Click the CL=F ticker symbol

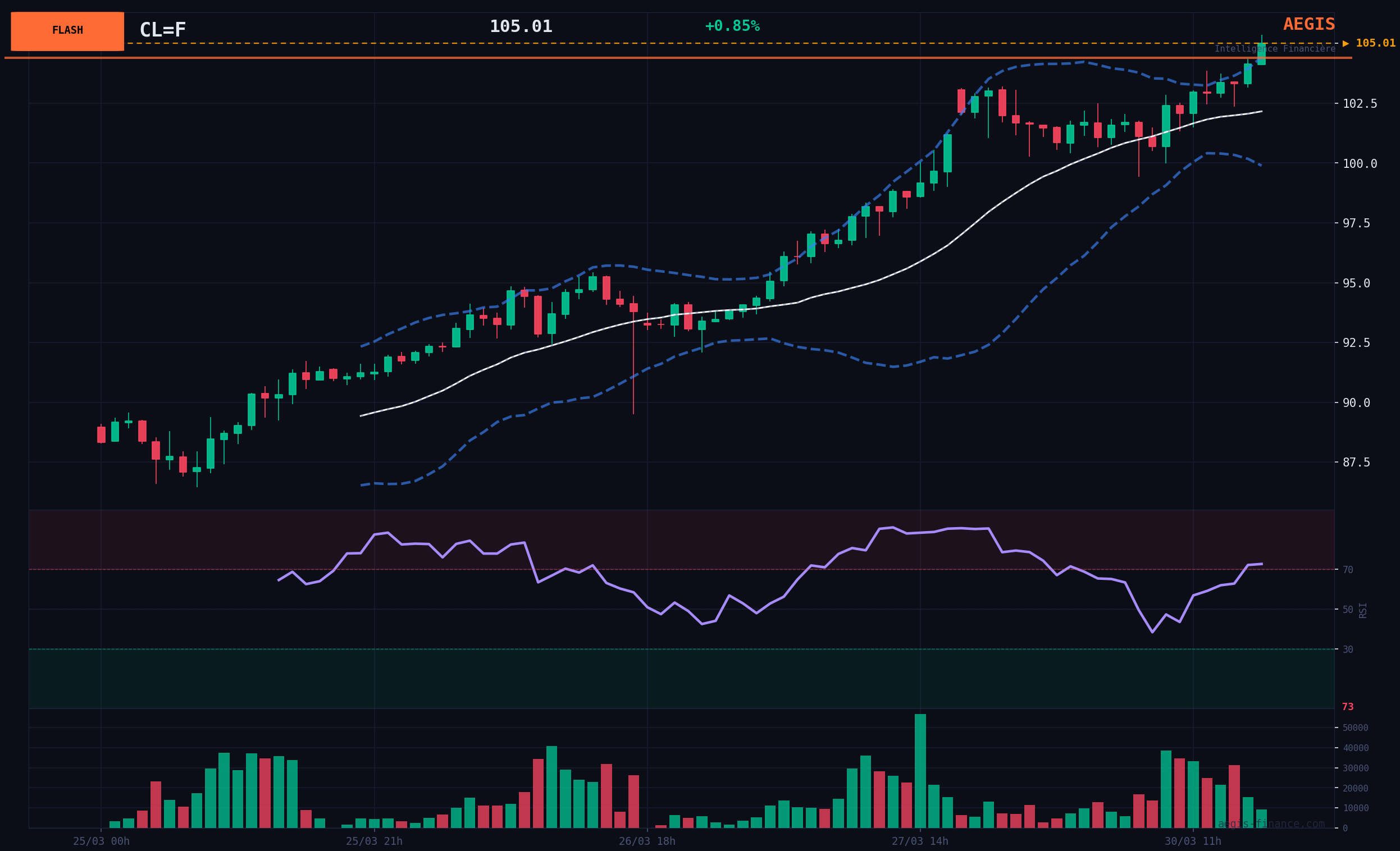[162, 30]
